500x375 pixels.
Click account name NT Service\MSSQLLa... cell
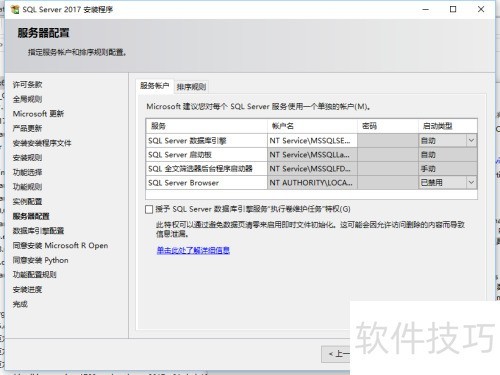click(312, 155)
